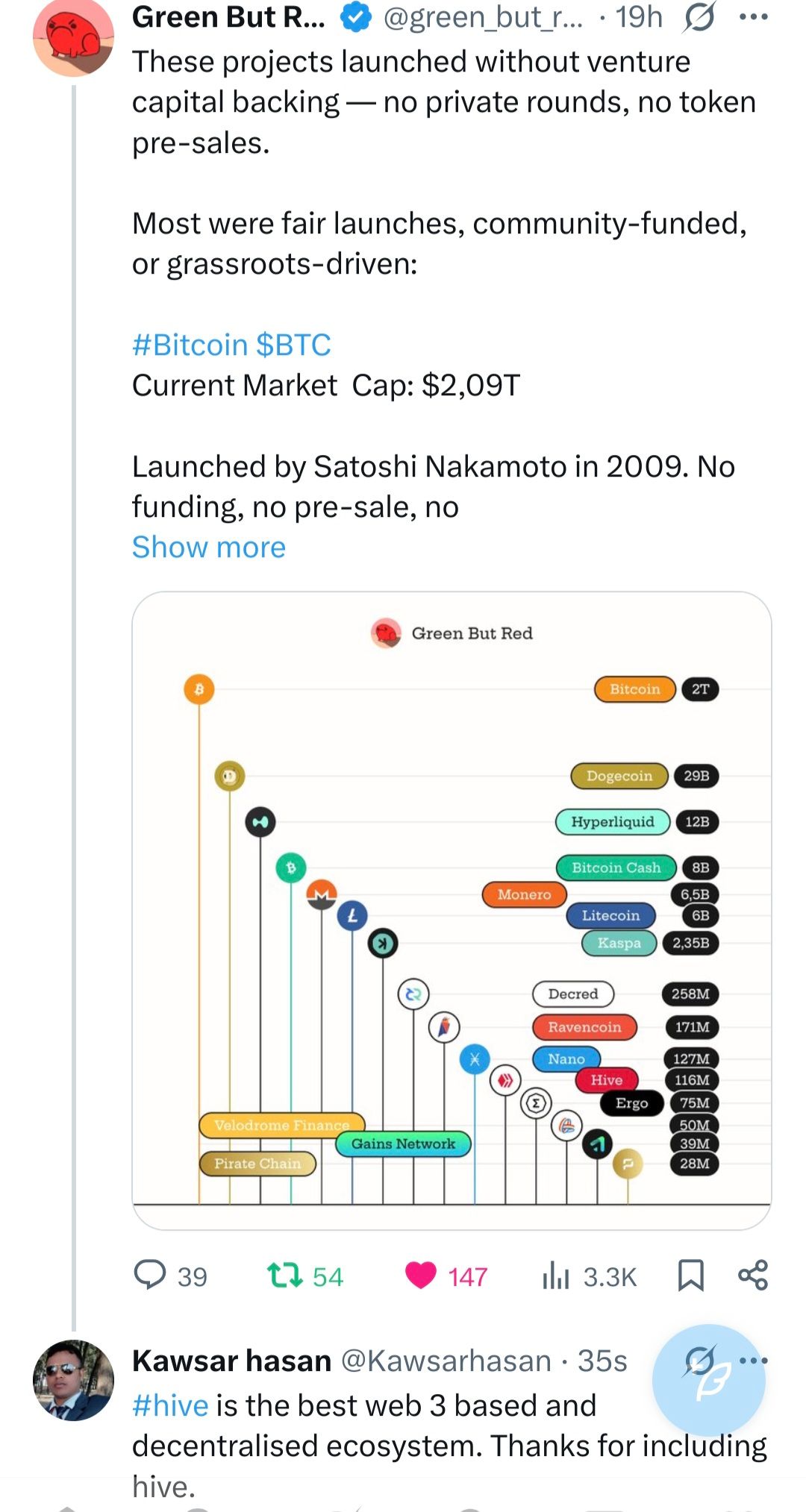
Task: Tap the blue compose post floating button
Action: tap(709, 1381)
